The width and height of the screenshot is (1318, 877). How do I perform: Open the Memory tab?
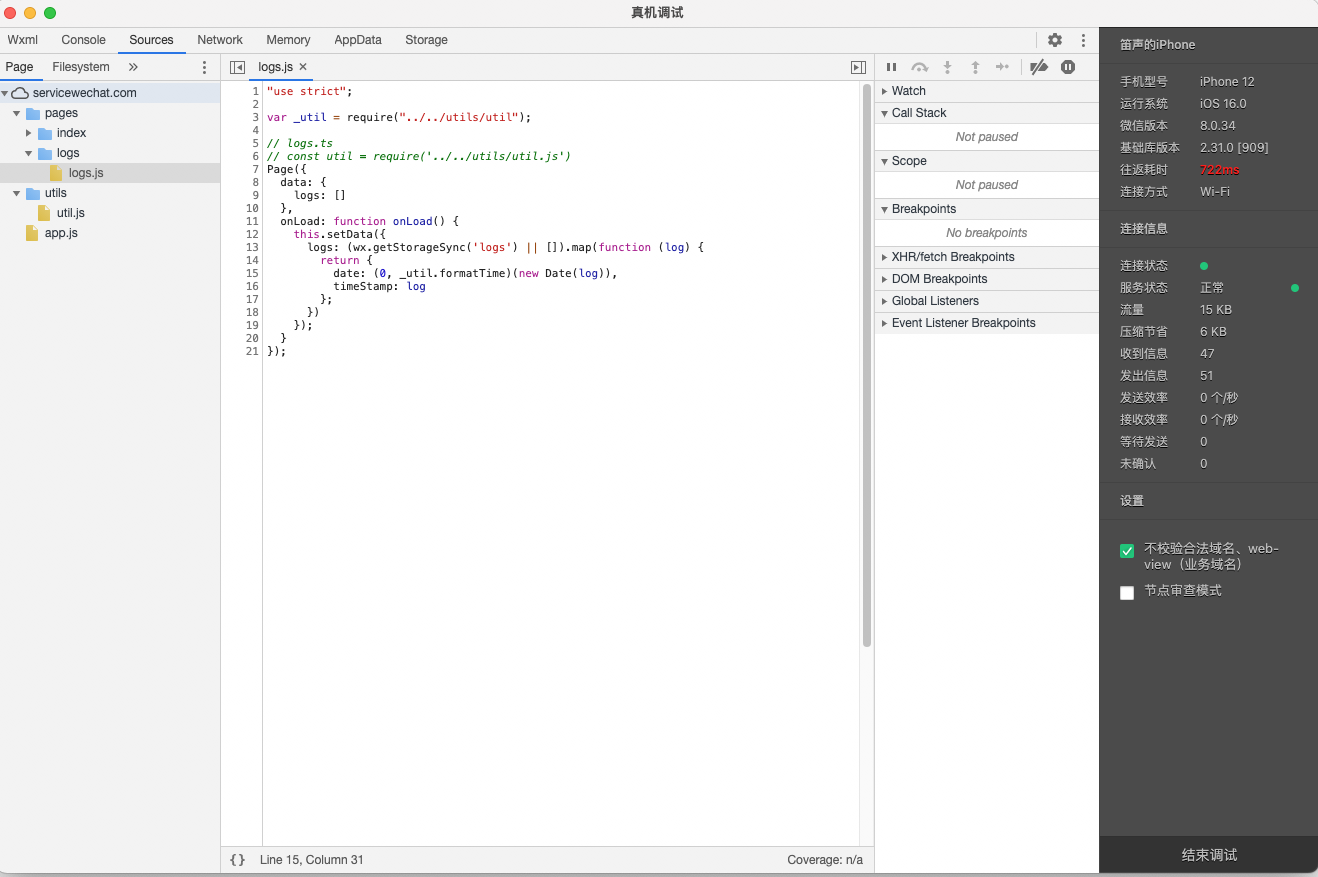click(288, 40)
